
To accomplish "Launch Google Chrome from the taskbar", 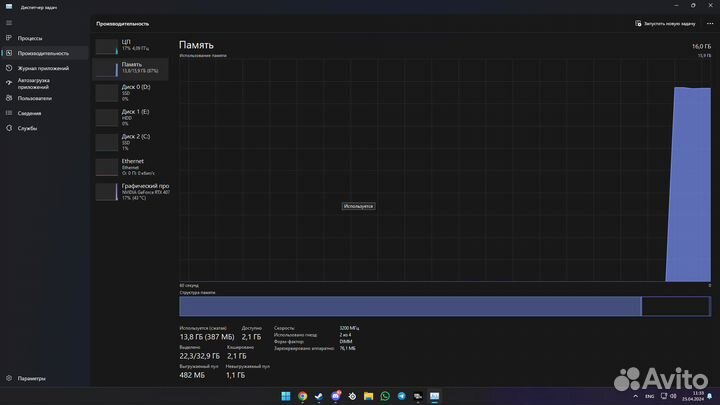I will (302, 397).
